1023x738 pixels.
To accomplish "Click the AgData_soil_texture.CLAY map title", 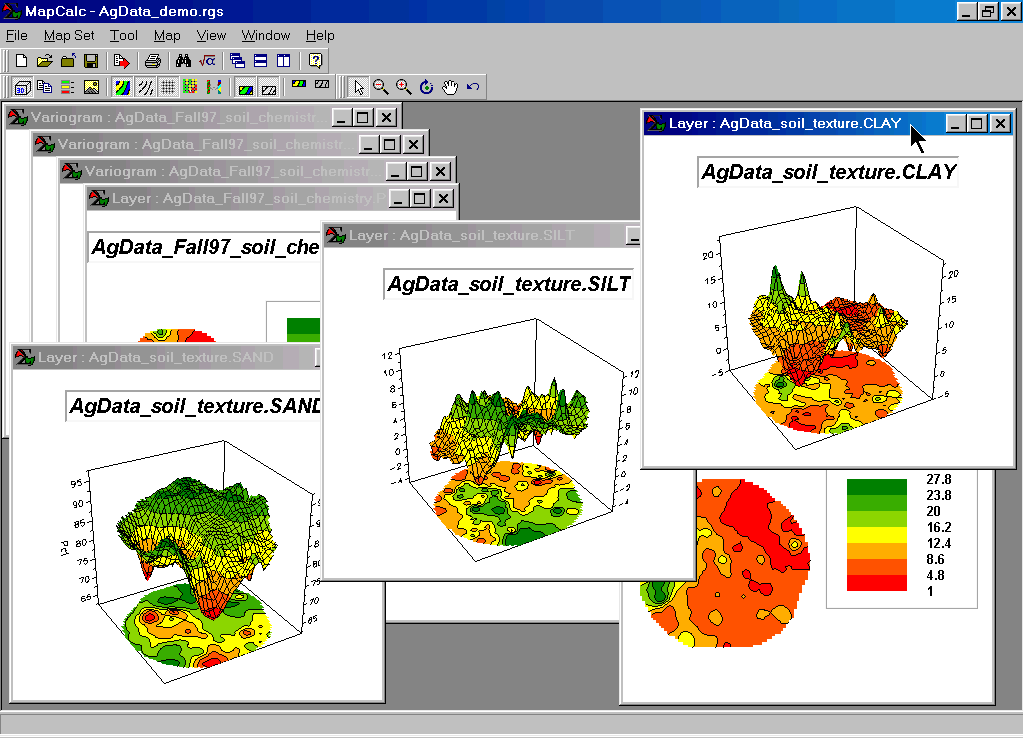I will point(829,172).
